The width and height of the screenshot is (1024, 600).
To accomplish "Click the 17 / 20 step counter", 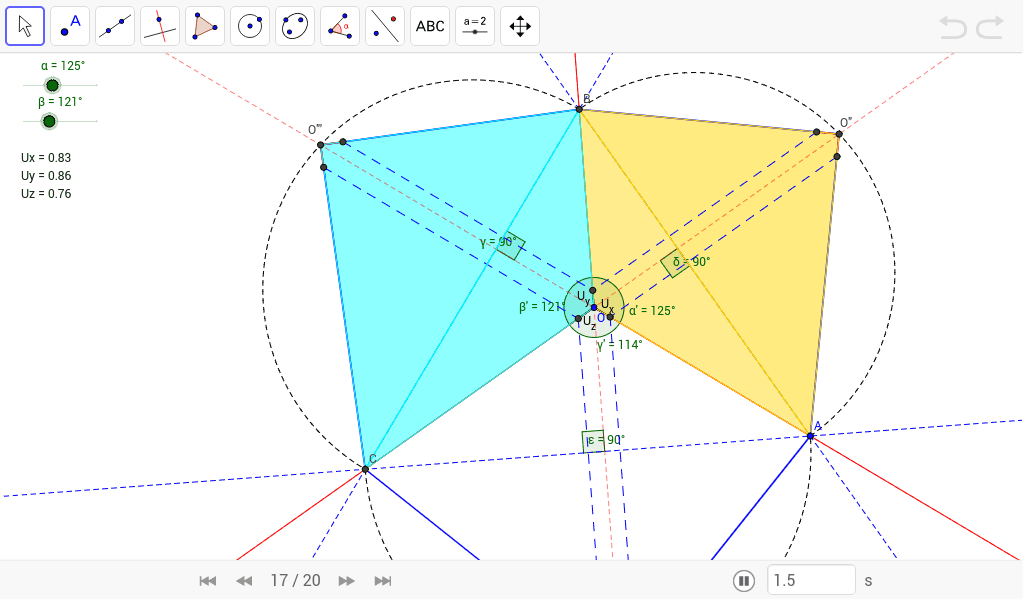I will (295, 581).
